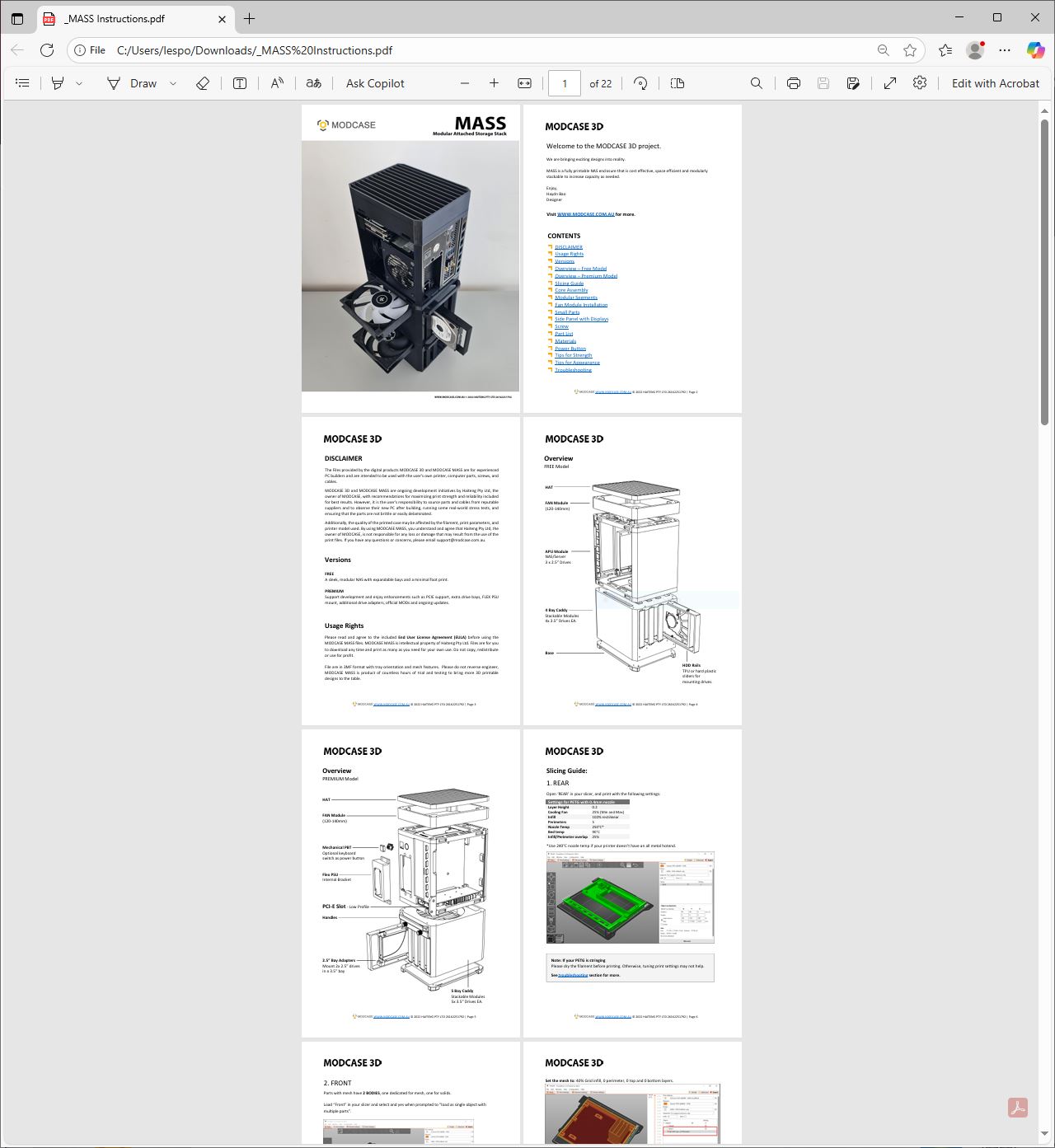Open the Copilot sidebar
The image size is (1055, 1148).
tap(1035, 50)
